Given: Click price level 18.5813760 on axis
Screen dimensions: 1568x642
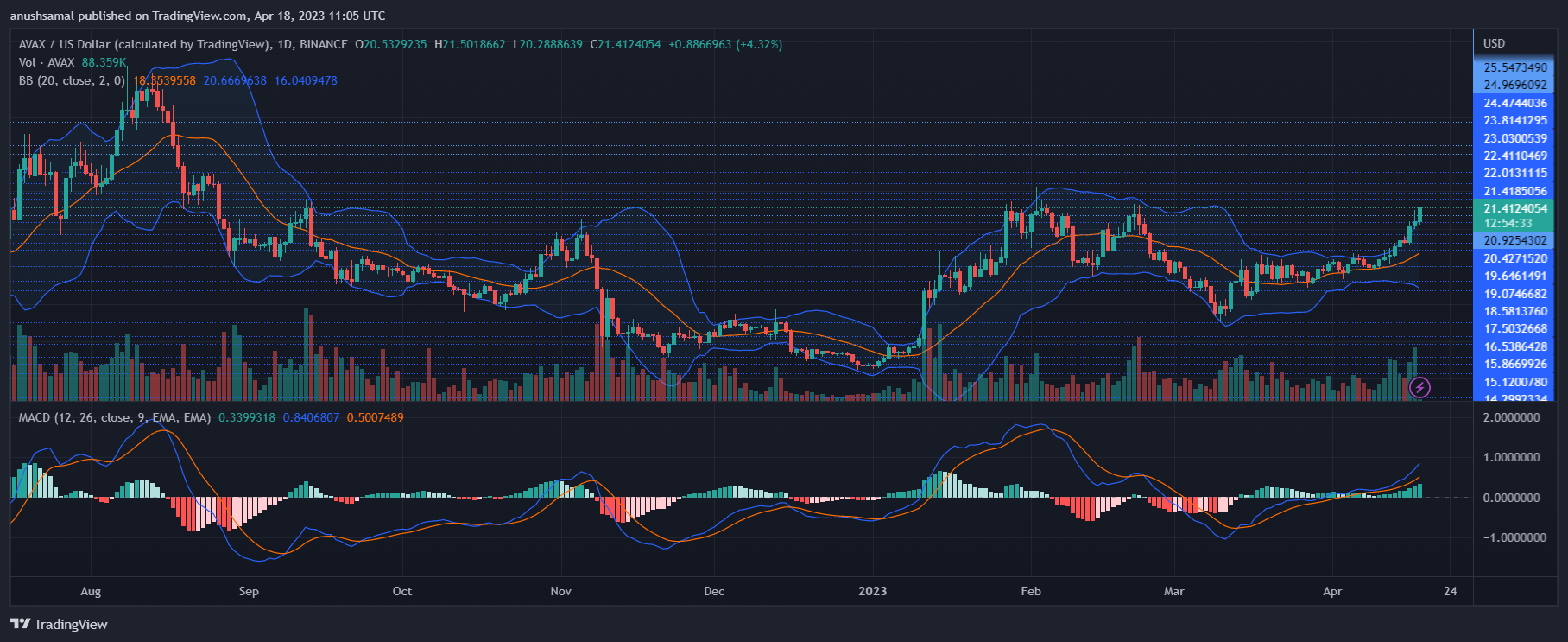Looking at the screenshot, I should click(x=1515, y=311).
